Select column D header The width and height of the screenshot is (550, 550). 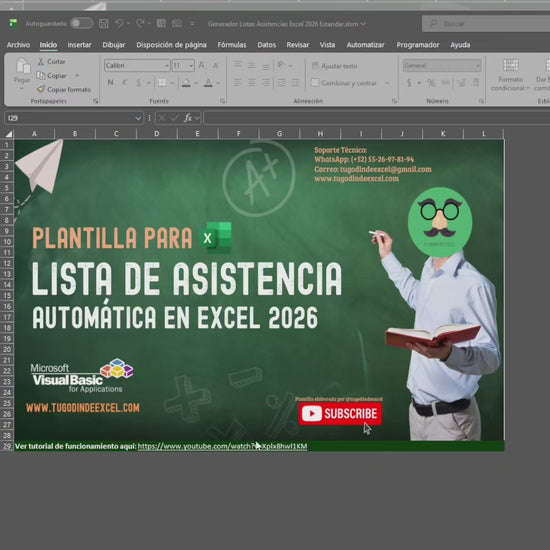coord(156,134)
